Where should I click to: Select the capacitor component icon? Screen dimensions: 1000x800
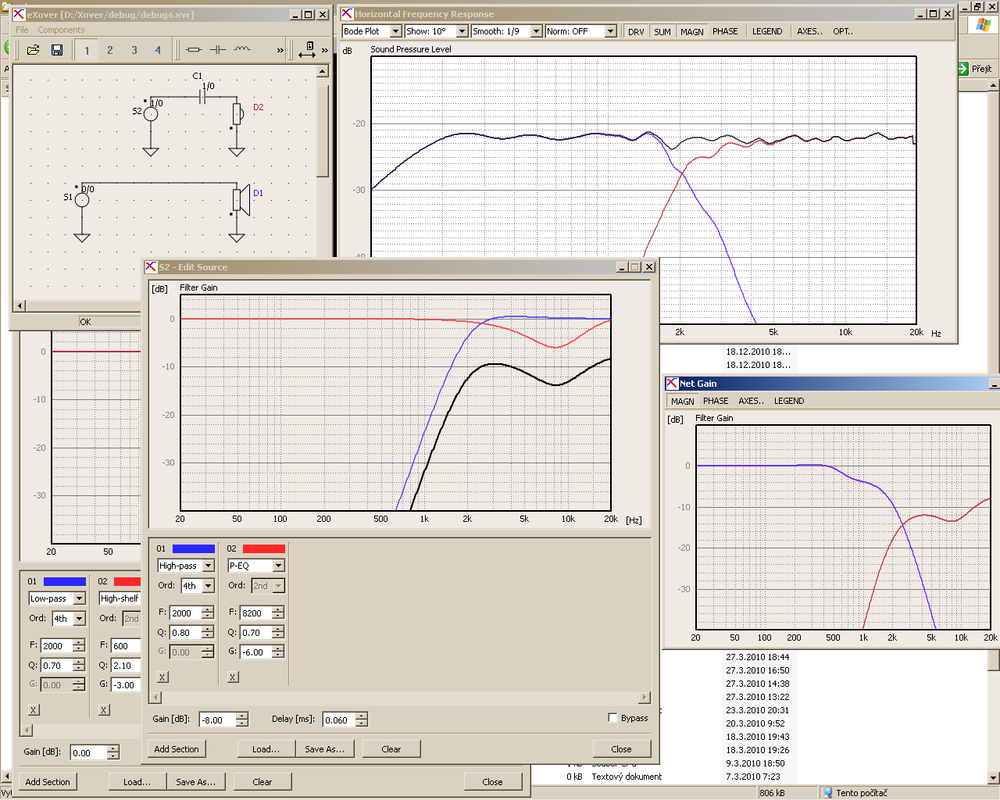click(217, 50)
